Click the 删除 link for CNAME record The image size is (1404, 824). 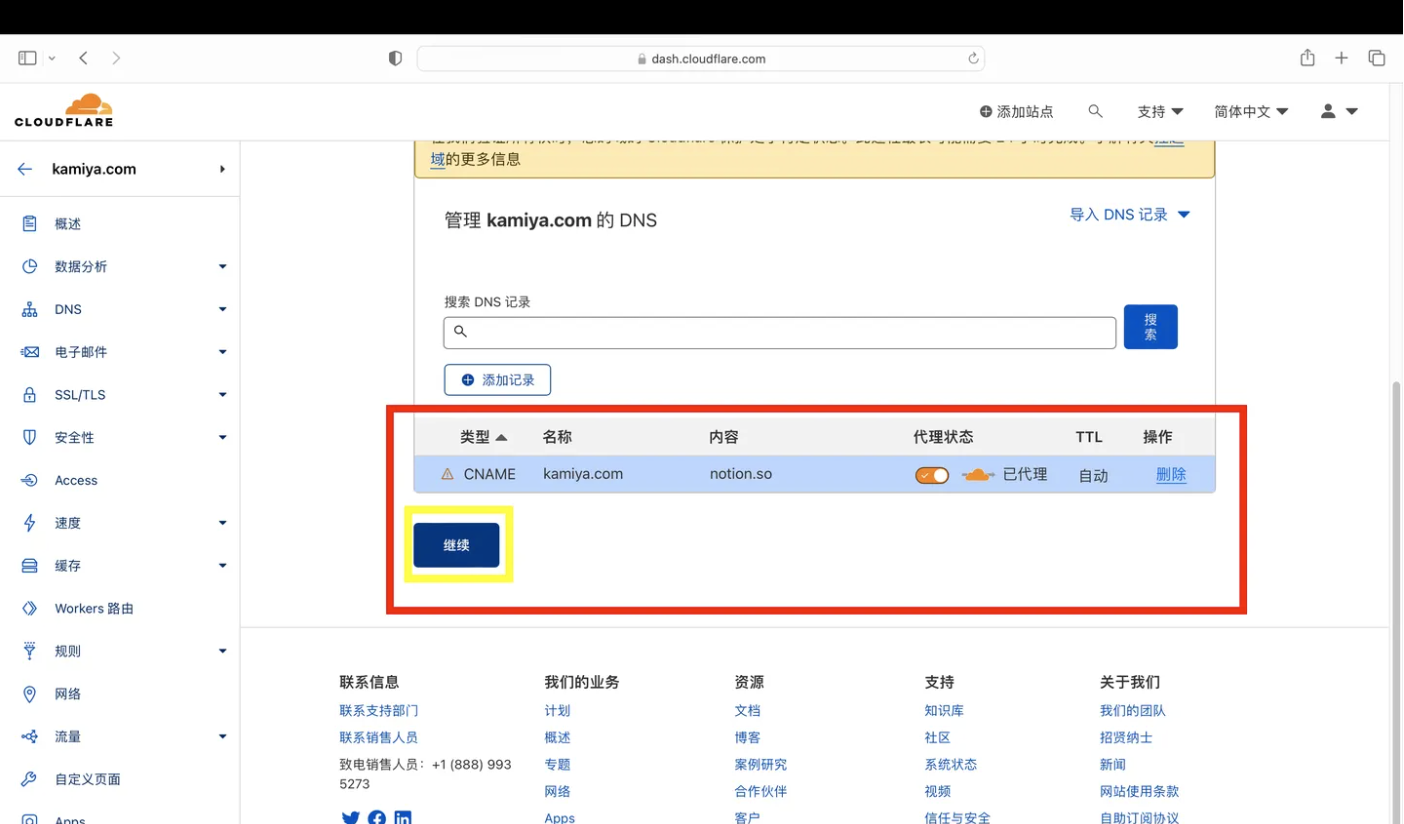(x=1170, y=475)
